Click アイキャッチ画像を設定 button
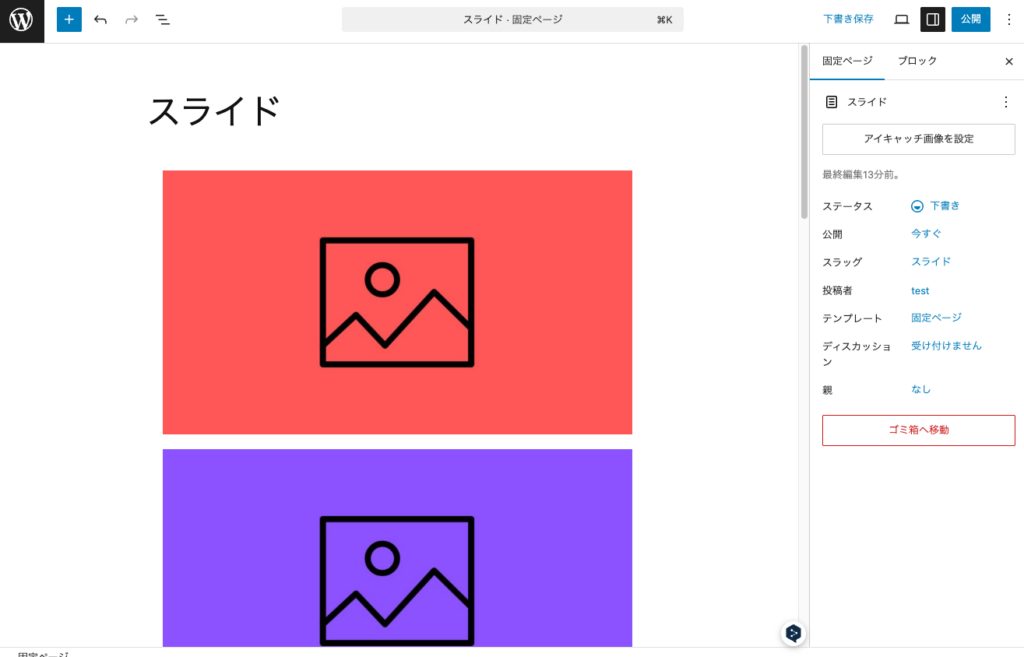Image resolution: width=1024 pixels, height=657 pixels. pyautogui.click(x=918, y=139)
